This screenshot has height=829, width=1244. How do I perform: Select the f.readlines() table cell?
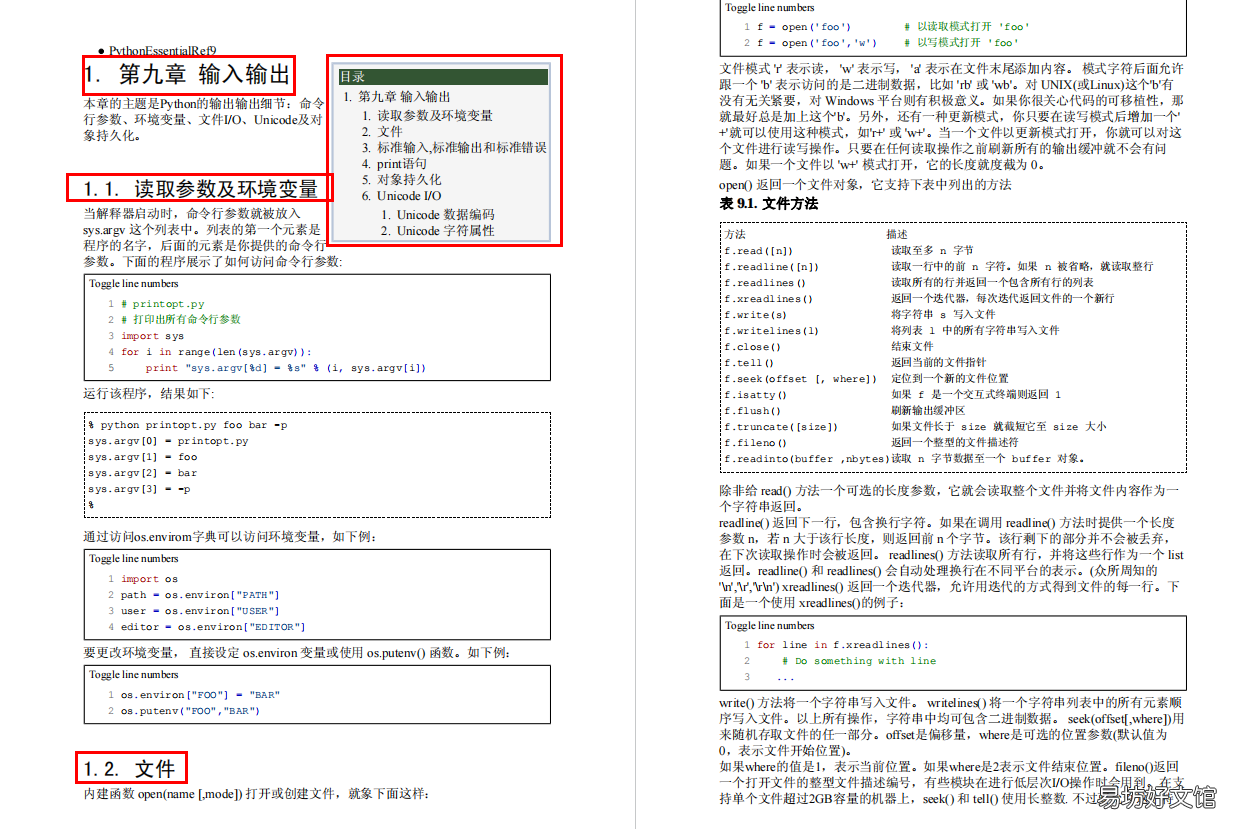764,283
